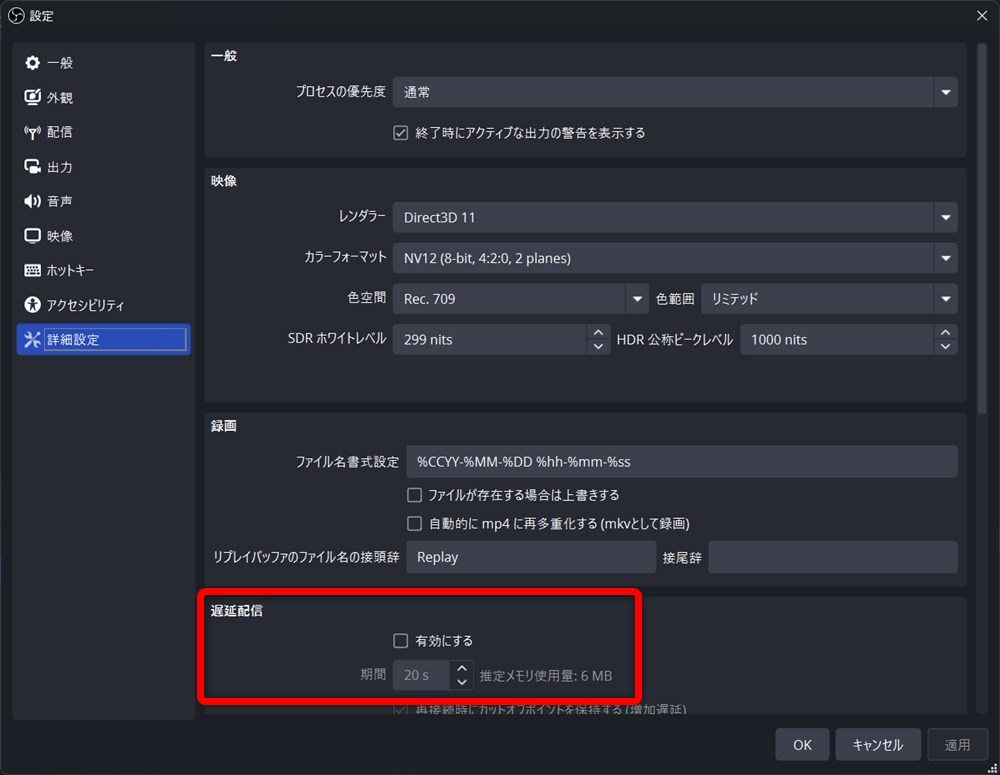This screenshot has height=775, width=1000.
Task: Click the 録画 section heading
Action: tap(224, 425)
